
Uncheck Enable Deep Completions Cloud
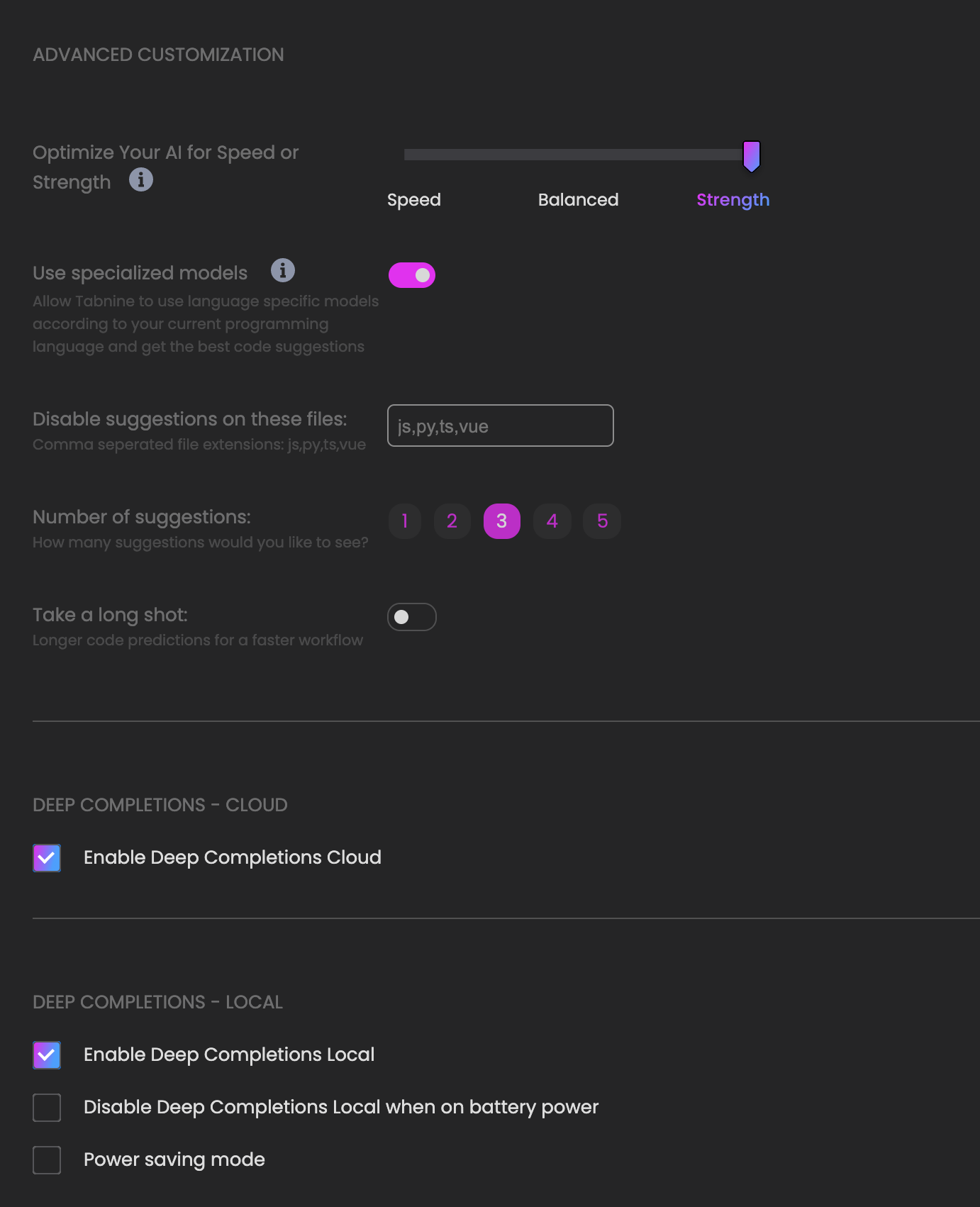[47, 858]
